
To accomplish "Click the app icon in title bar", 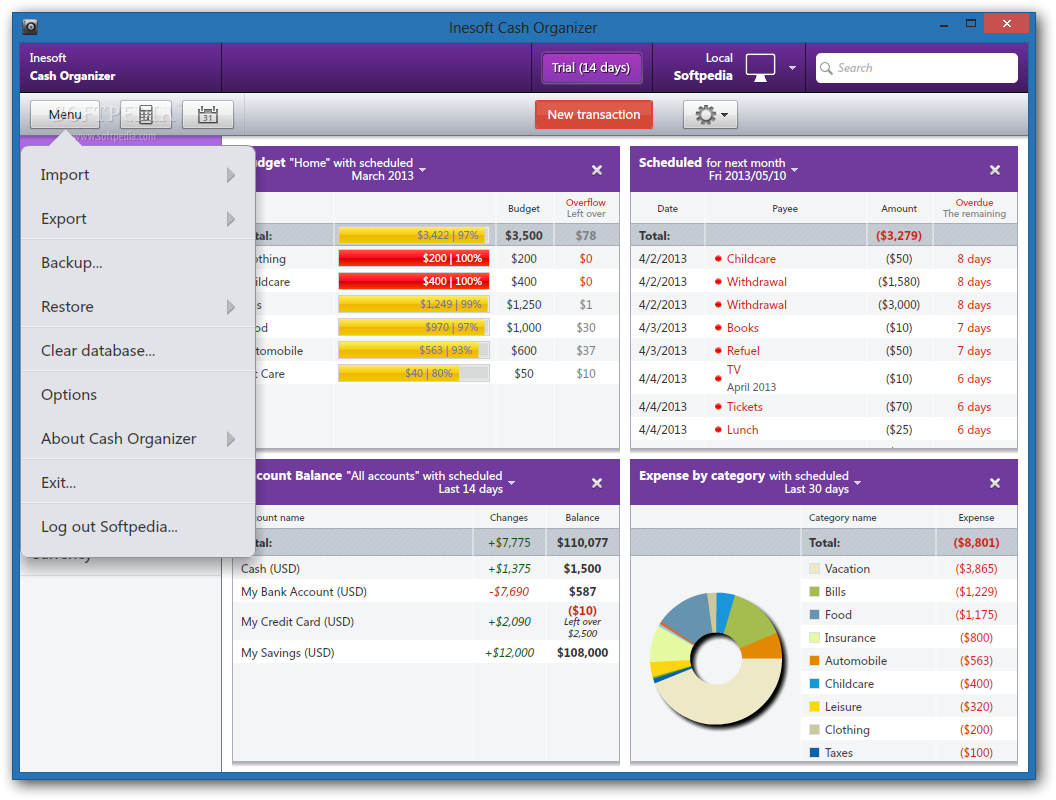I will coord(30,27).
